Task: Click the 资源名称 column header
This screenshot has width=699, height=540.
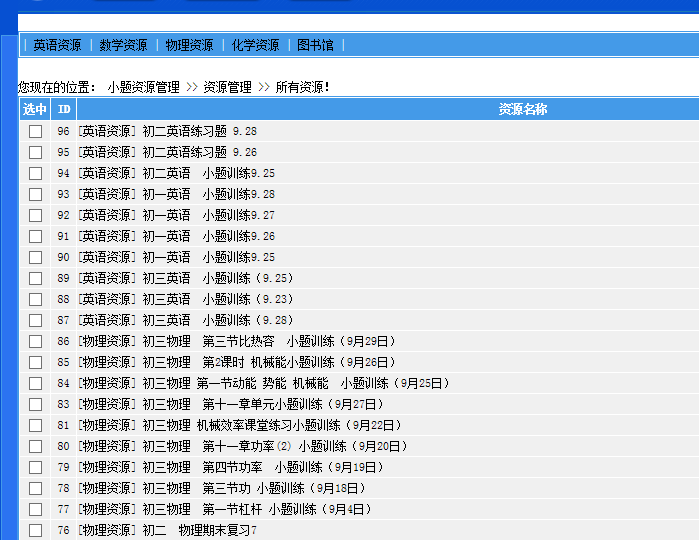Action: (x=522, y=109)
